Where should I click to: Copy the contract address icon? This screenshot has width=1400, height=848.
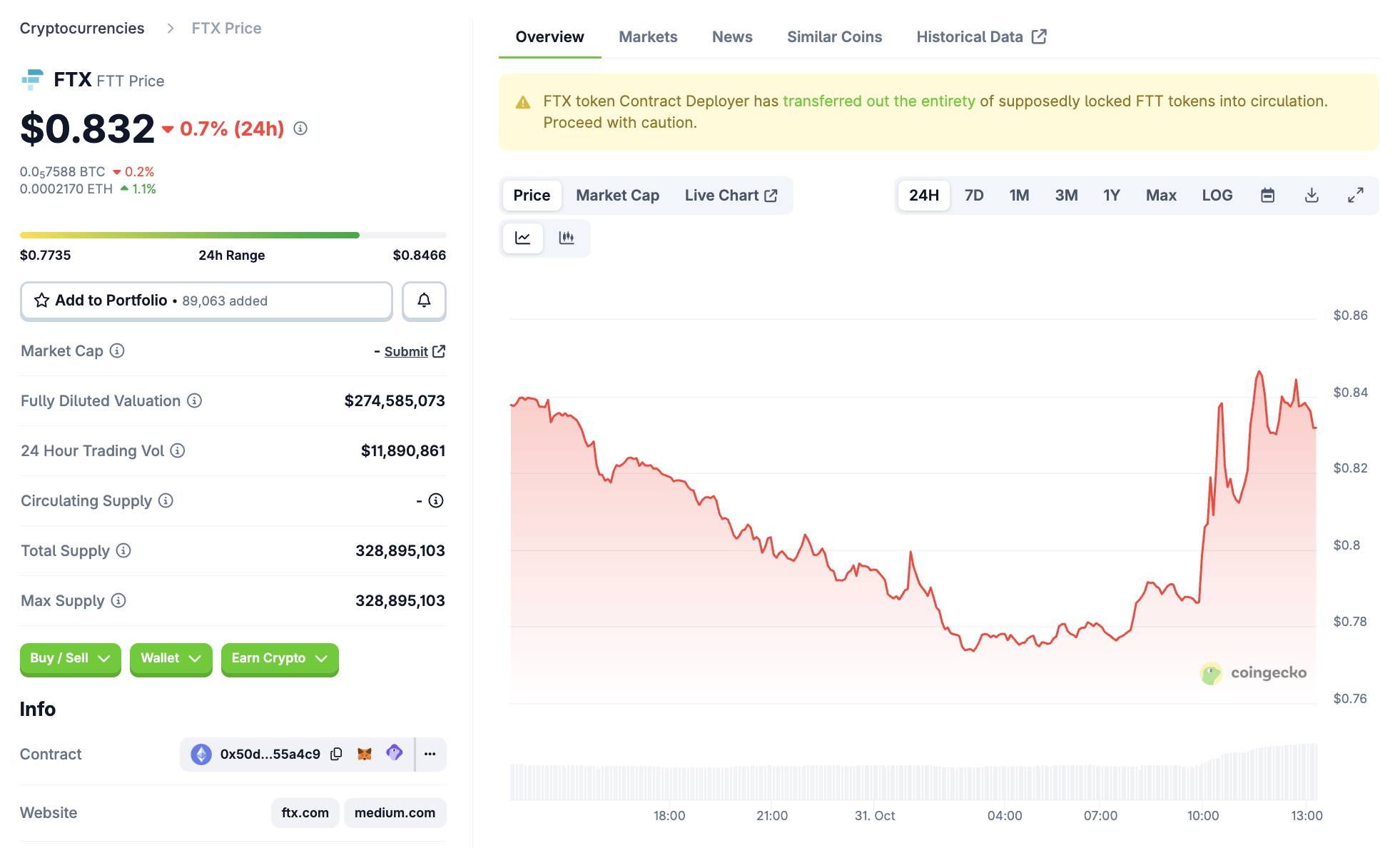click(336, 754)
